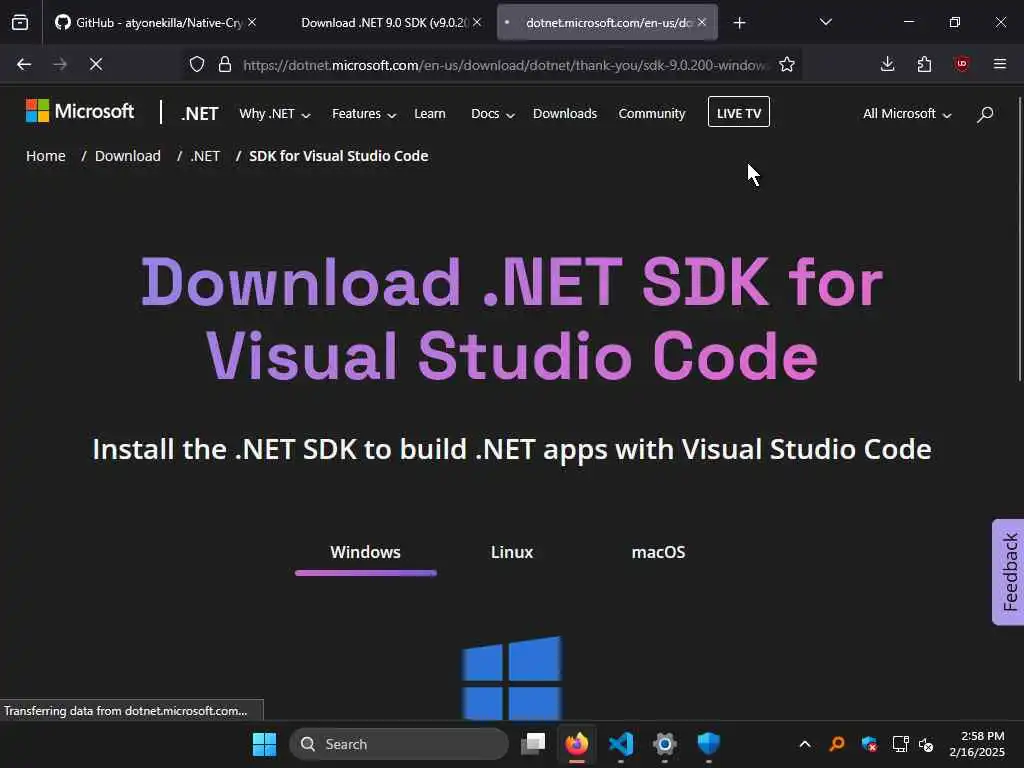1024x768 pixels.
Task: Open the Firefox tab overview icon
Action: coord(20,23)
